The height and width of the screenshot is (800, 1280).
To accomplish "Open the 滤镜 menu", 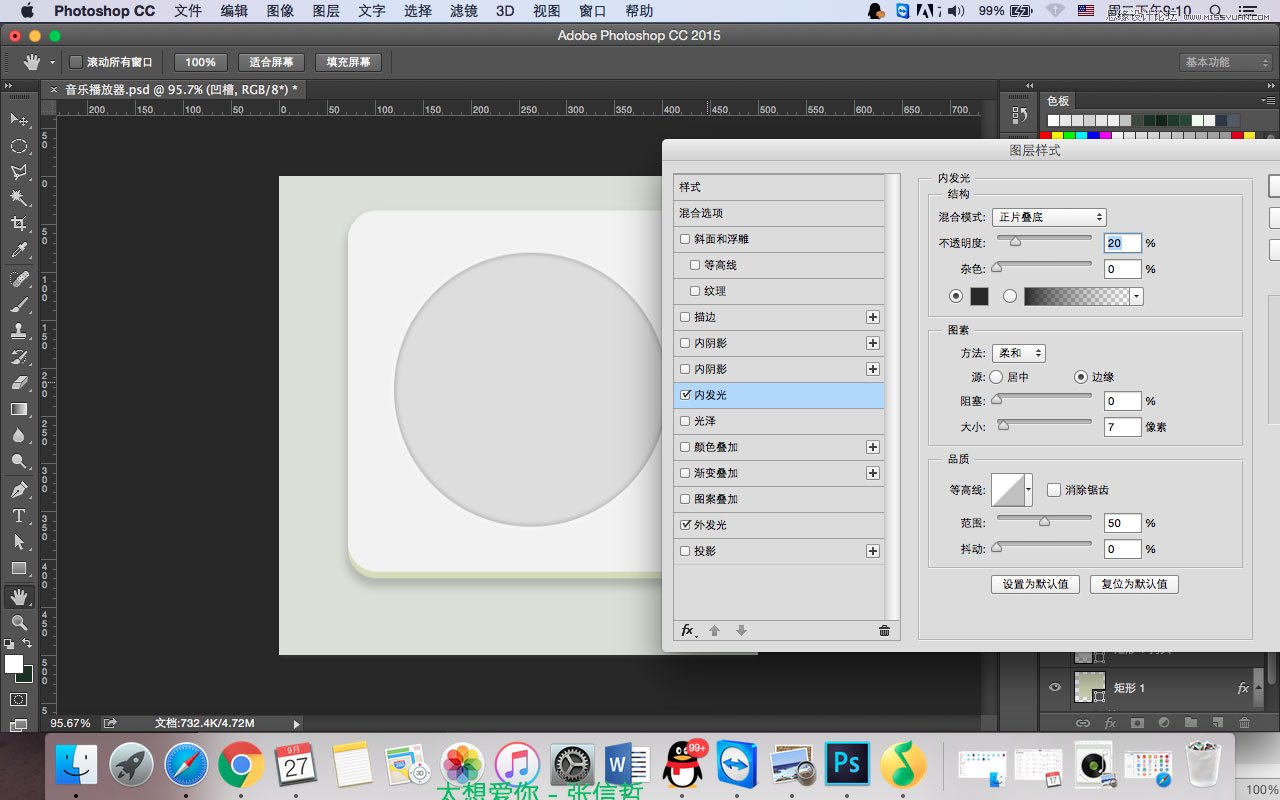I will point(463,11).
